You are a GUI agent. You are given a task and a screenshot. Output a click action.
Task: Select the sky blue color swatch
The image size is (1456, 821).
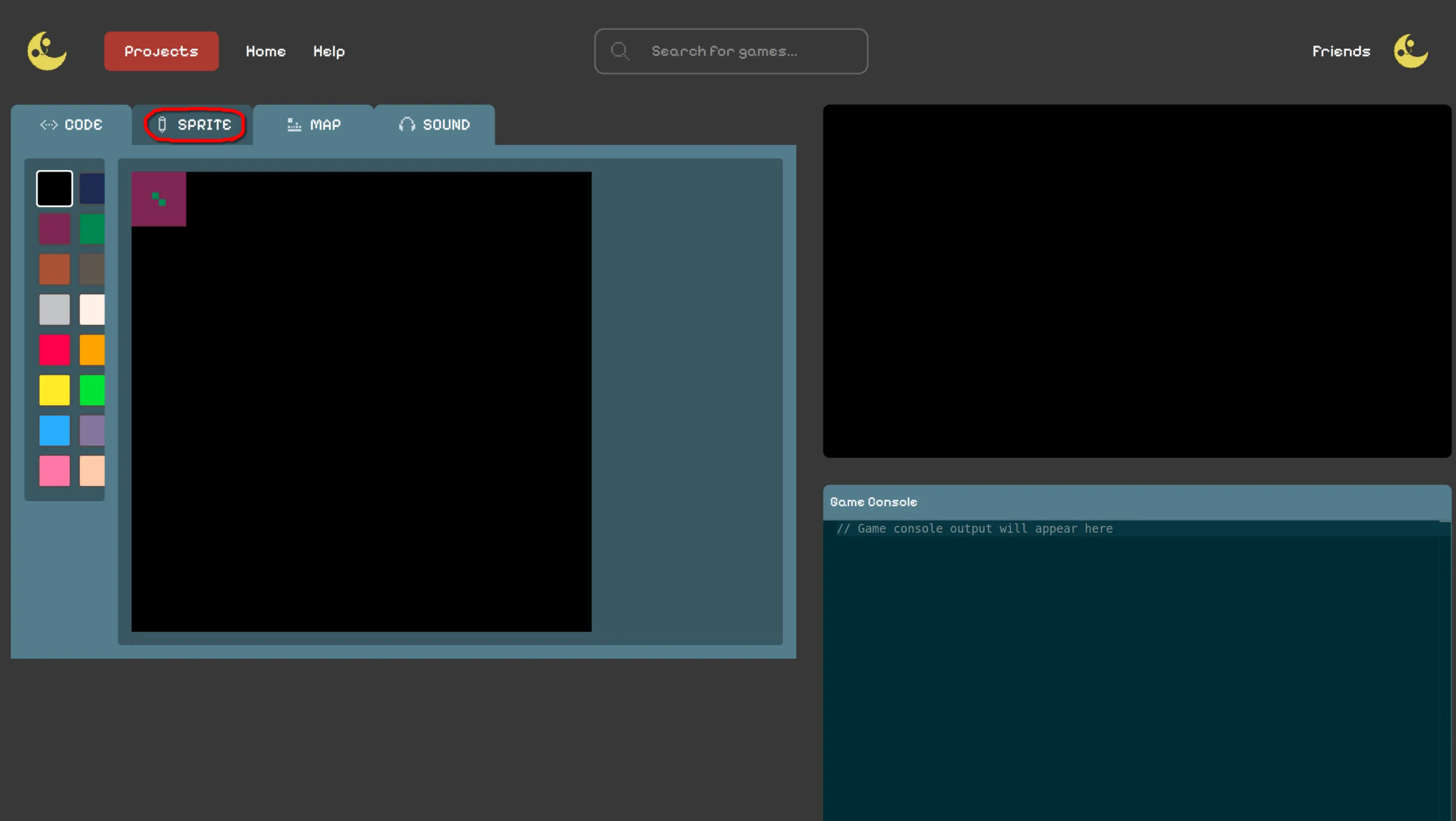pyautogui.click(x=54, y=430)
